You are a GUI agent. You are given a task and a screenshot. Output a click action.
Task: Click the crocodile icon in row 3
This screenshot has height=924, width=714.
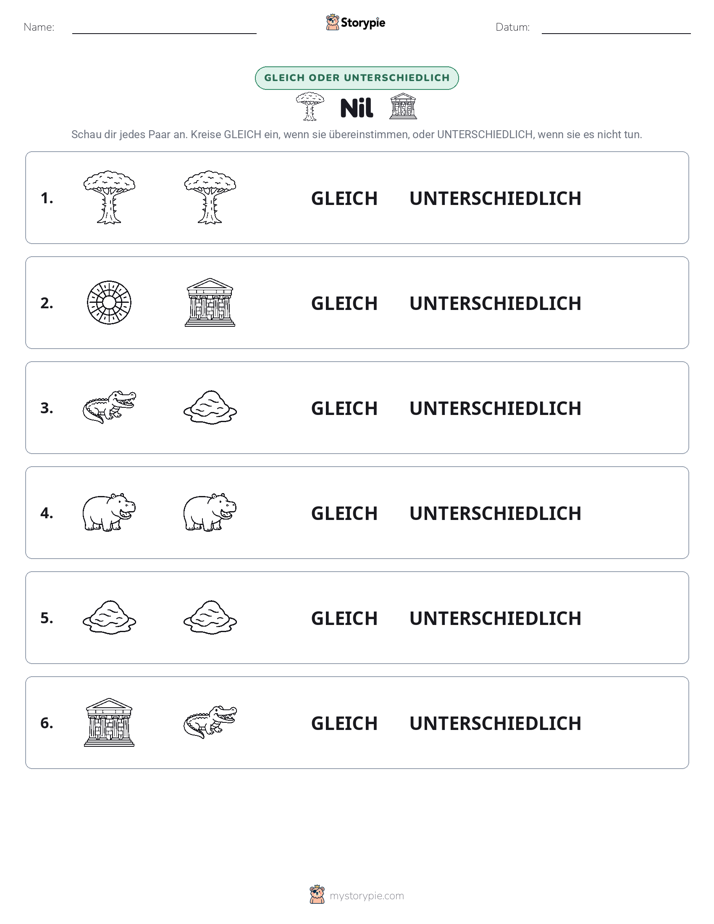[109, 407]
